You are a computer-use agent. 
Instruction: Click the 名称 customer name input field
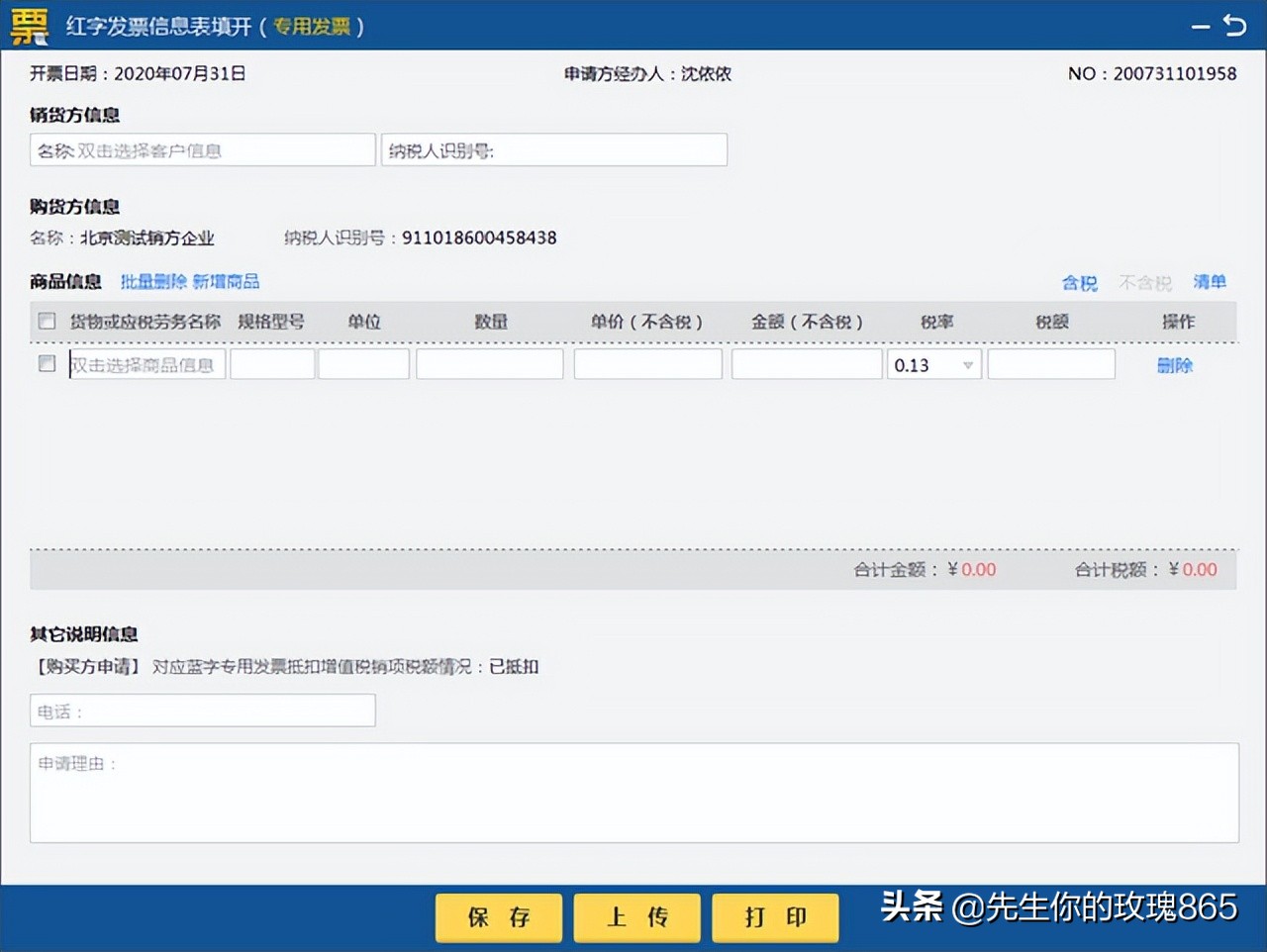tap(202, 149)
